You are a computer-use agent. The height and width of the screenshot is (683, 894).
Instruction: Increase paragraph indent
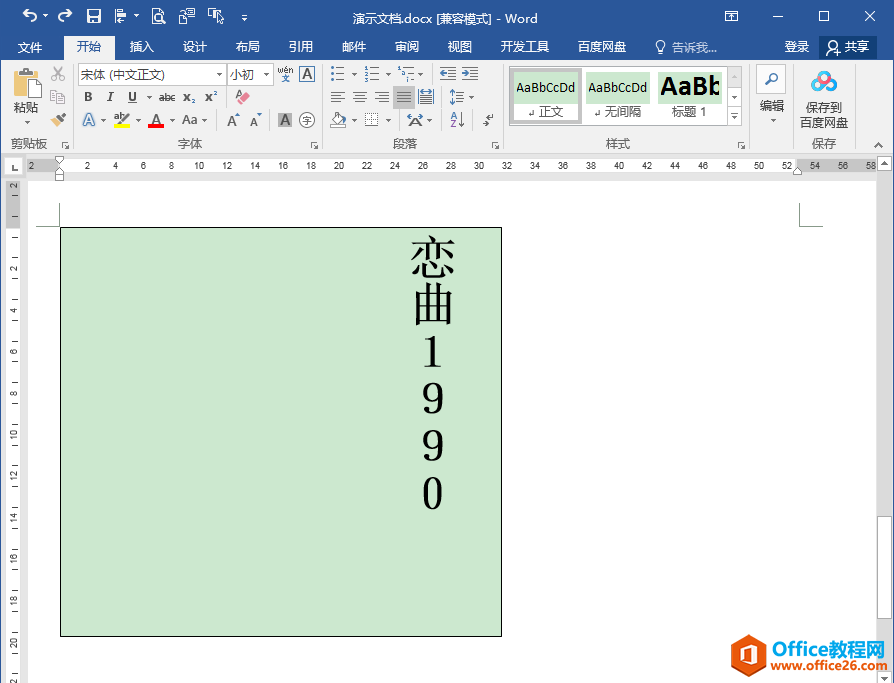coord(470,74)
